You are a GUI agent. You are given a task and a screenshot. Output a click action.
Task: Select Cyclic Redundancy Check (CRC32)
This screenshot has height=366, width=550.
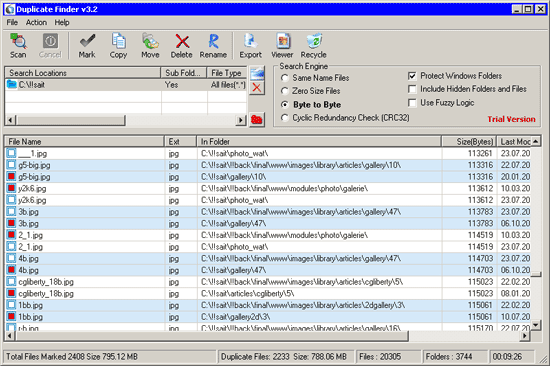(x=285, y=118)
